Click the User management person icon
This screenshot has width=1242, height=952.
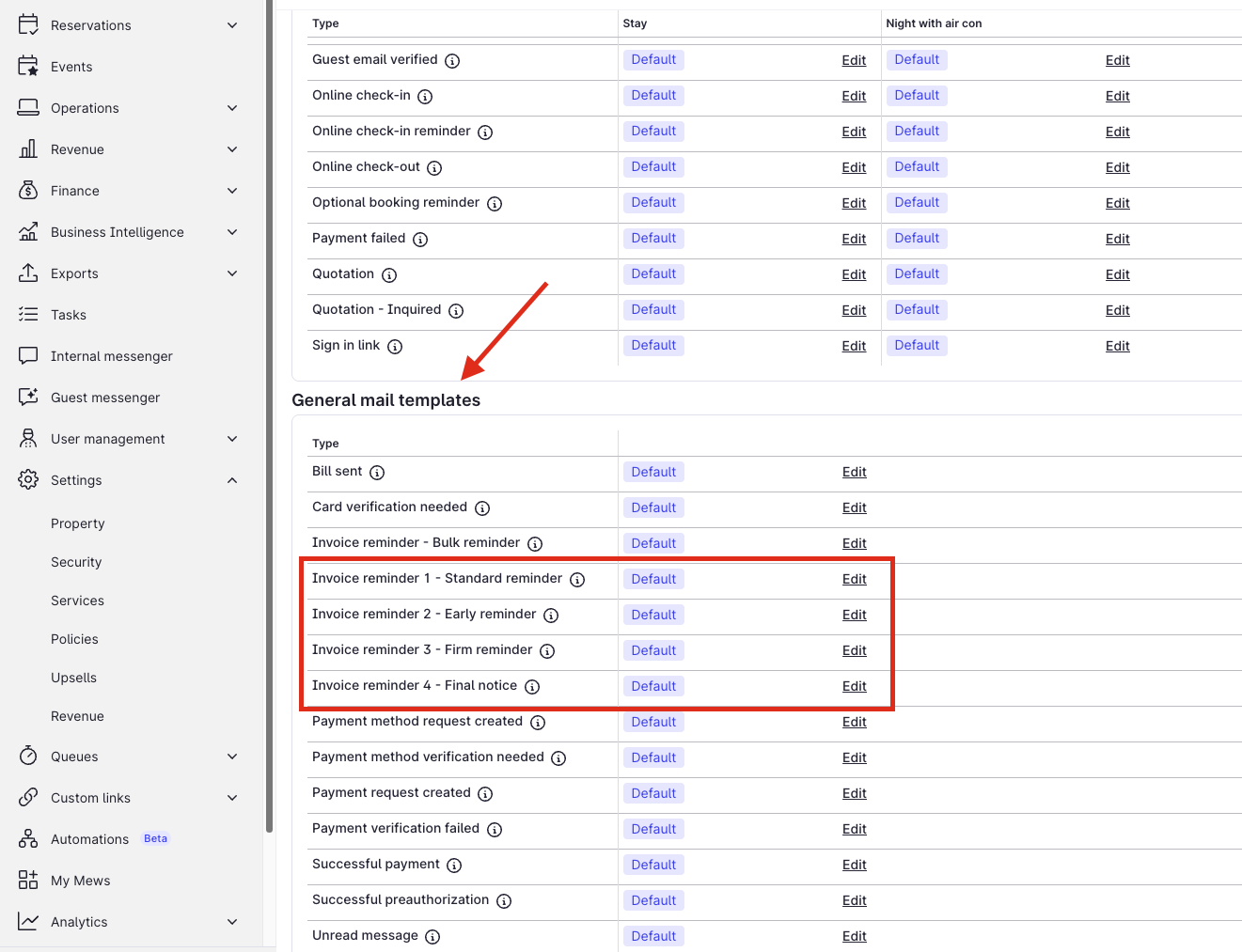click(x=28, y=438)
